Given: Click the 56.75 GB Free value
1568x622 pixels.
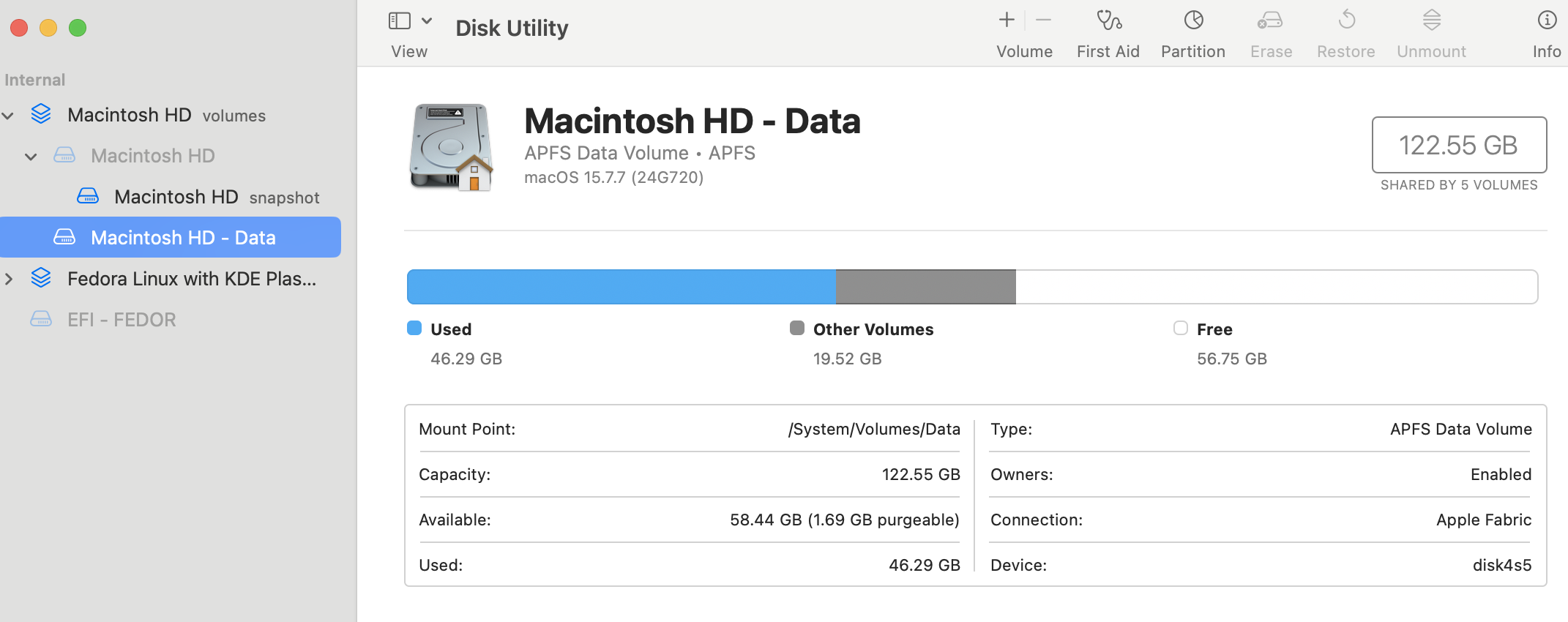Looking at the screenshot, I should coord(1232,359).
